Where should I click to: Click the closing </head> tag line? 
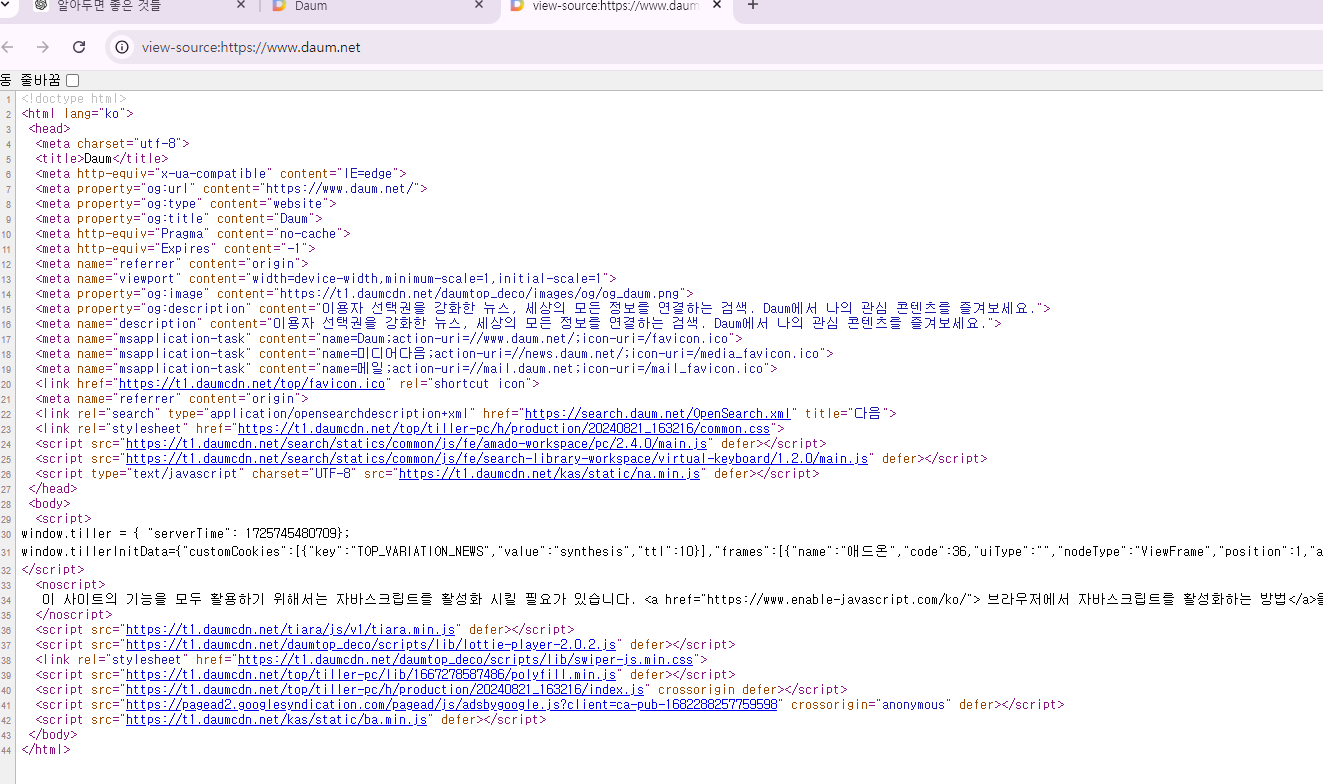coord(53,488)
